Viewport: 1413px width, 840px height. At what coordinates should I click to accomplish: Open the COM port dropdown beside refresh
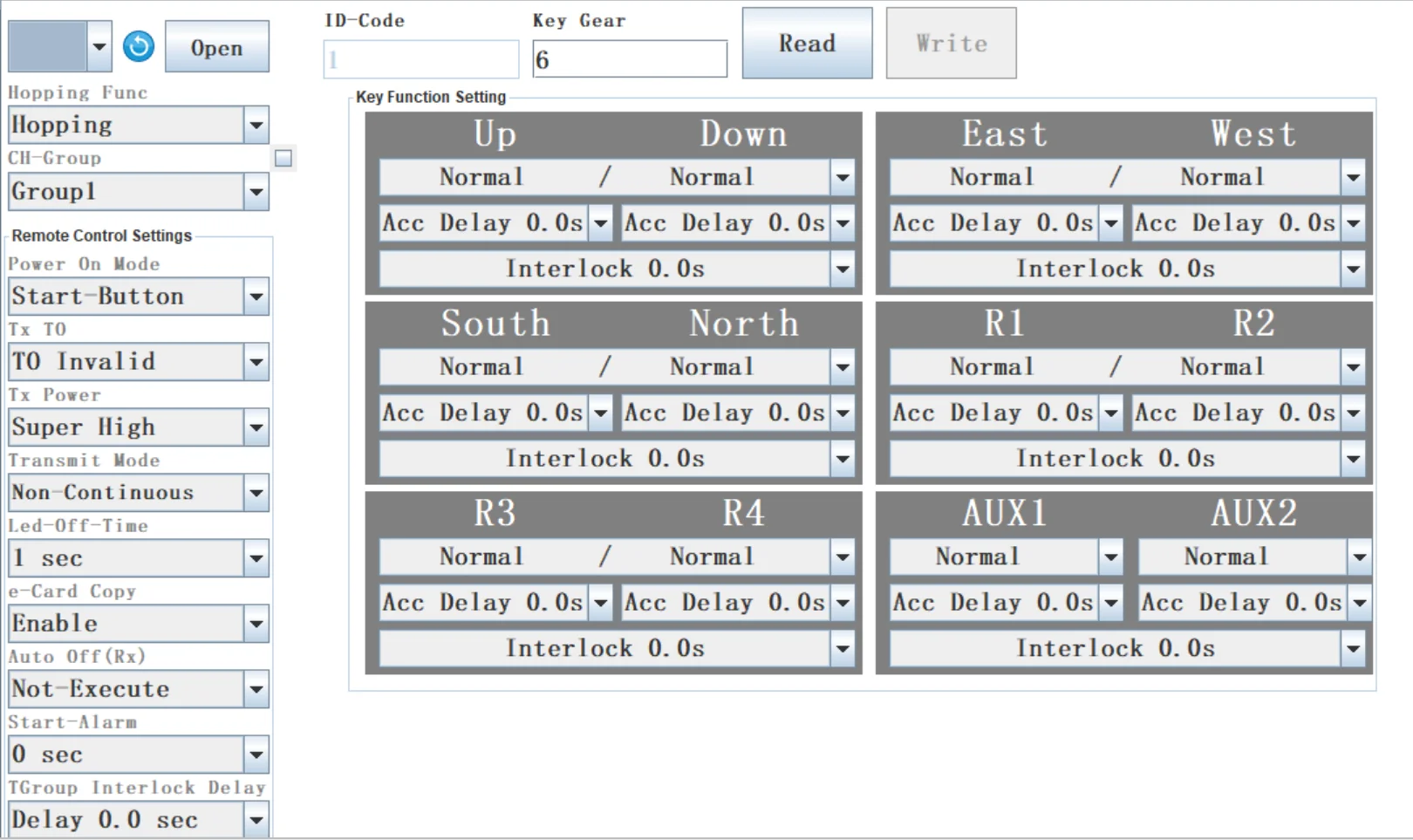[x=60, y=46]
